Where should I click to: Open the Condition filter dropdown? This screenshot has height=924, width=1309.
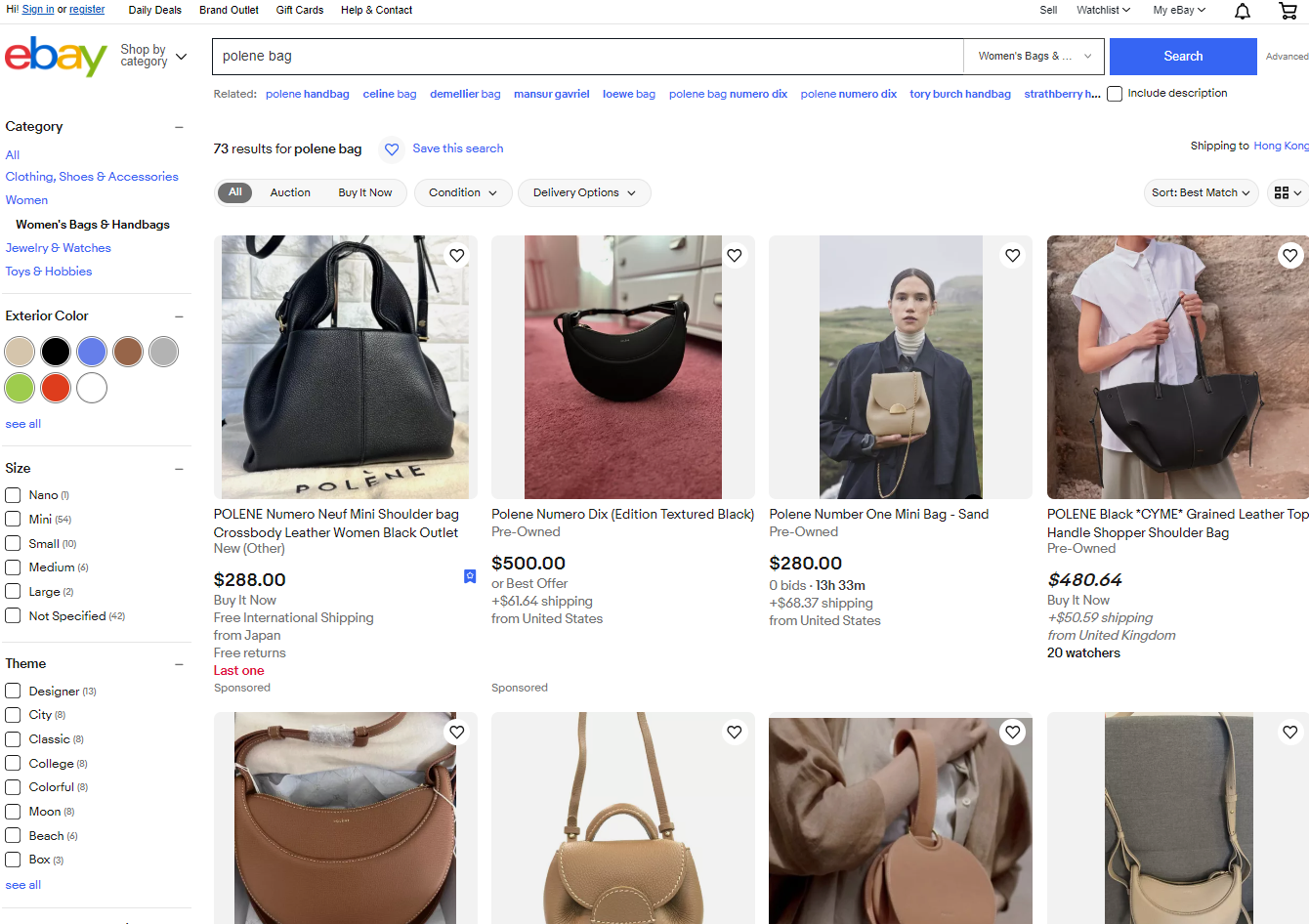[x=462, y=192]
